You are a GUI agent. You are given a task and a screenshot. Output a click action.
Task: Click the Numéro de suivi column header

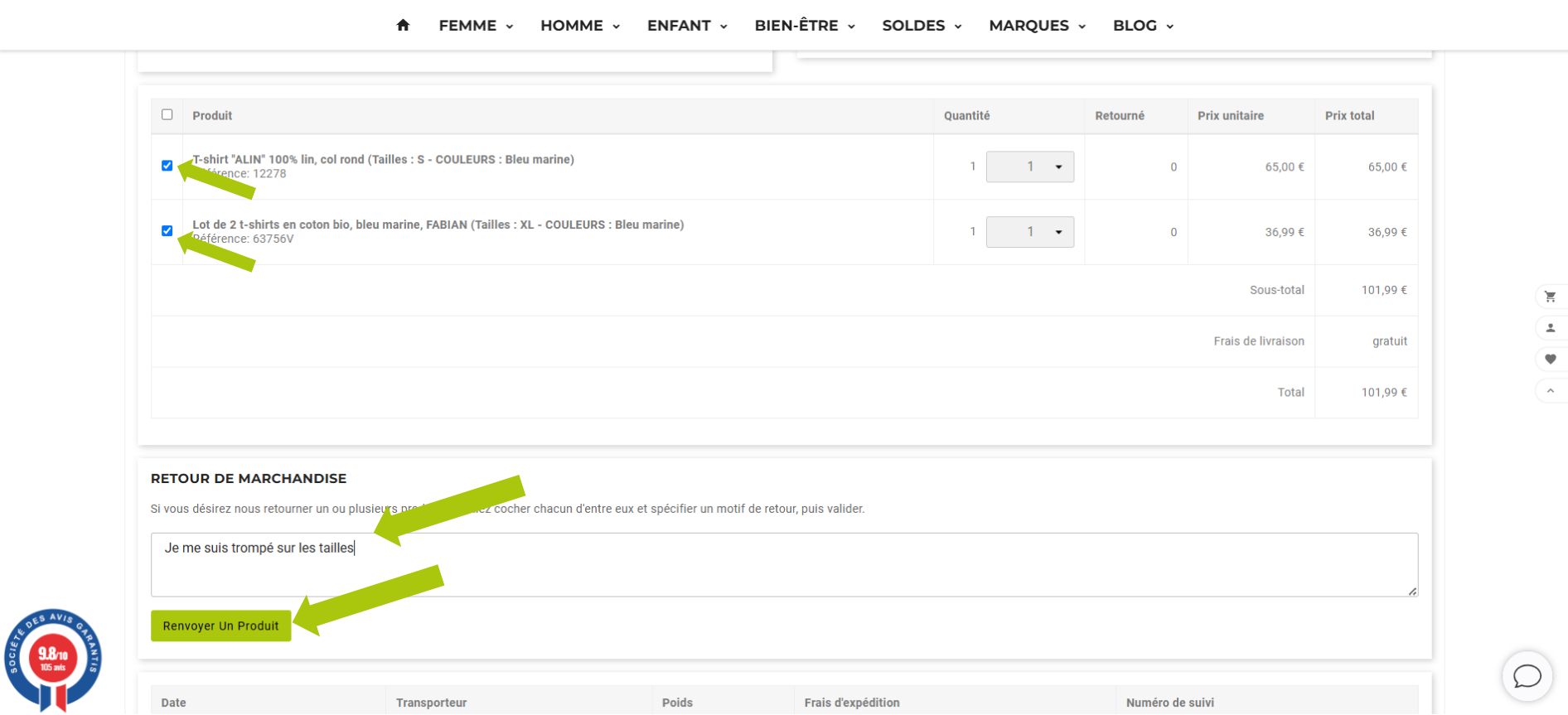point(1170,703)
